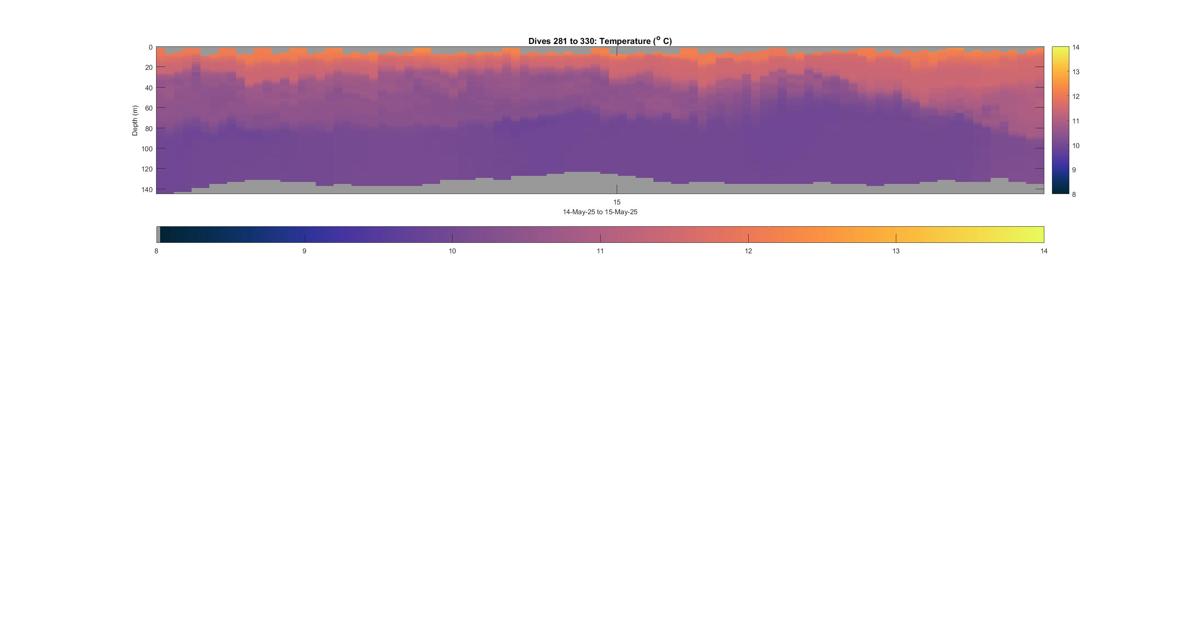Click depth axis tick label "0"
1200x622 pixels.
[x=151, y=47]
